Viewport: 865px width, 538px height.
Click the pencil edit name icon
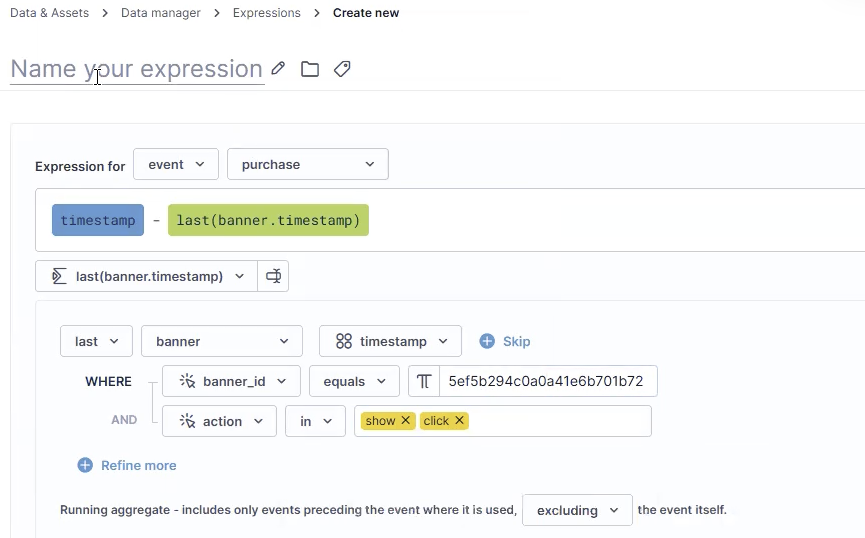[278, 68]
